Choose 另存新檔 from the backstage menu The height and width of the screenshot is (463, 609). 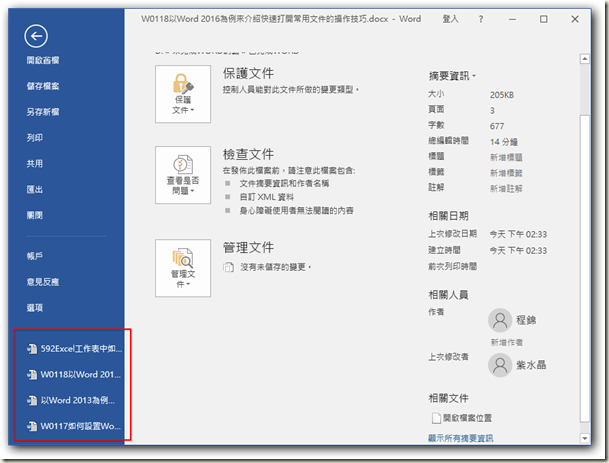43,112
